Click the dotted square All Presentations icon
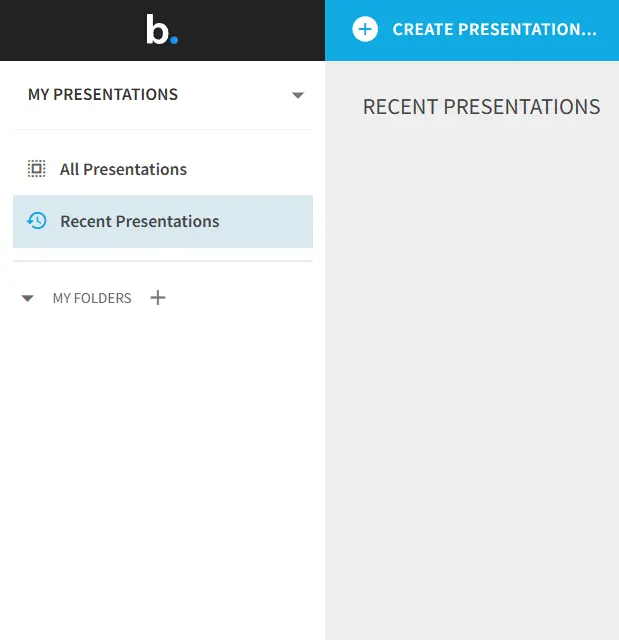 click(x=37, y=169)
